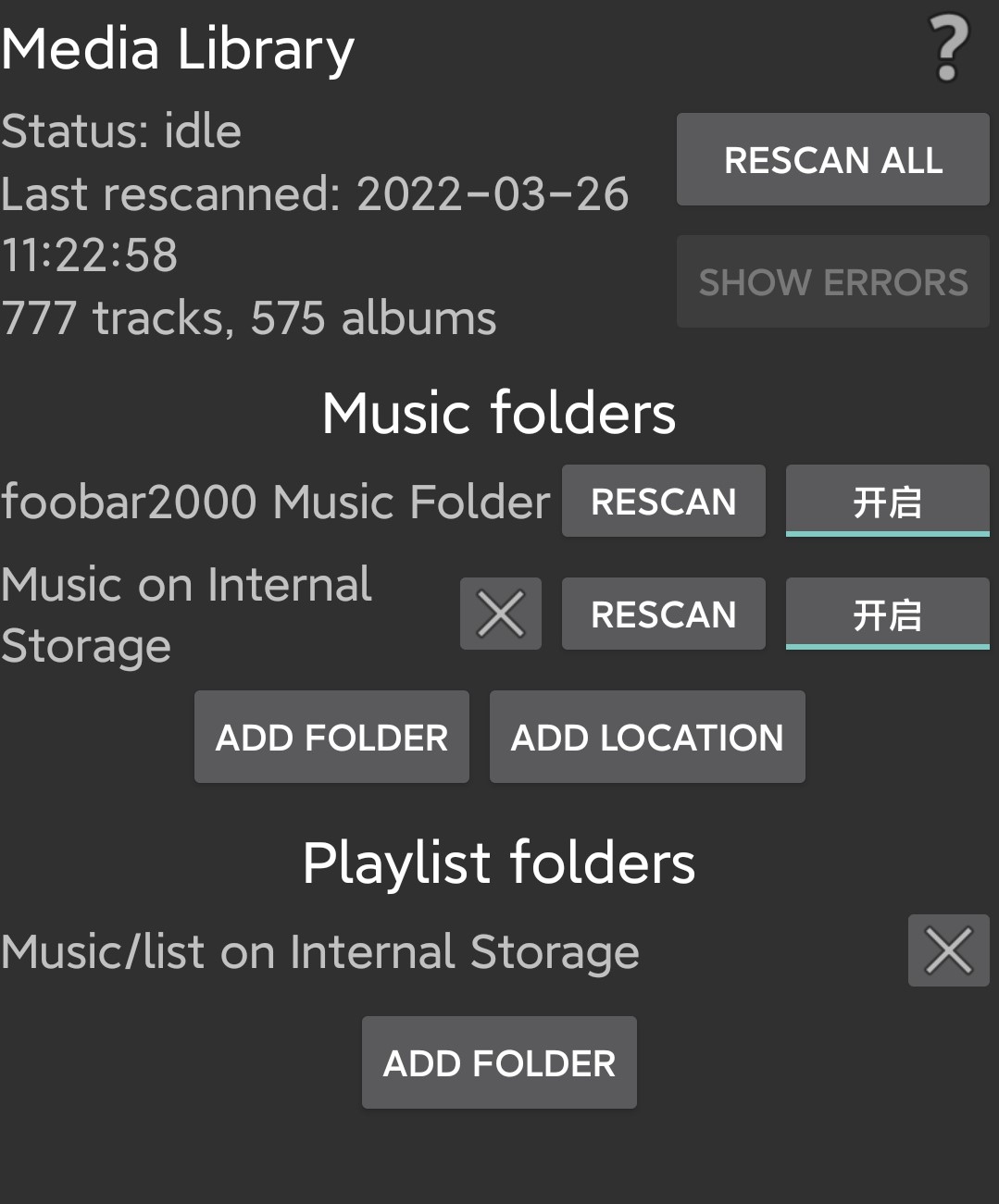Select the Media Library title
Image resolution: width=999 pixels, height=1204 pixels.
[x=178, y=49]
